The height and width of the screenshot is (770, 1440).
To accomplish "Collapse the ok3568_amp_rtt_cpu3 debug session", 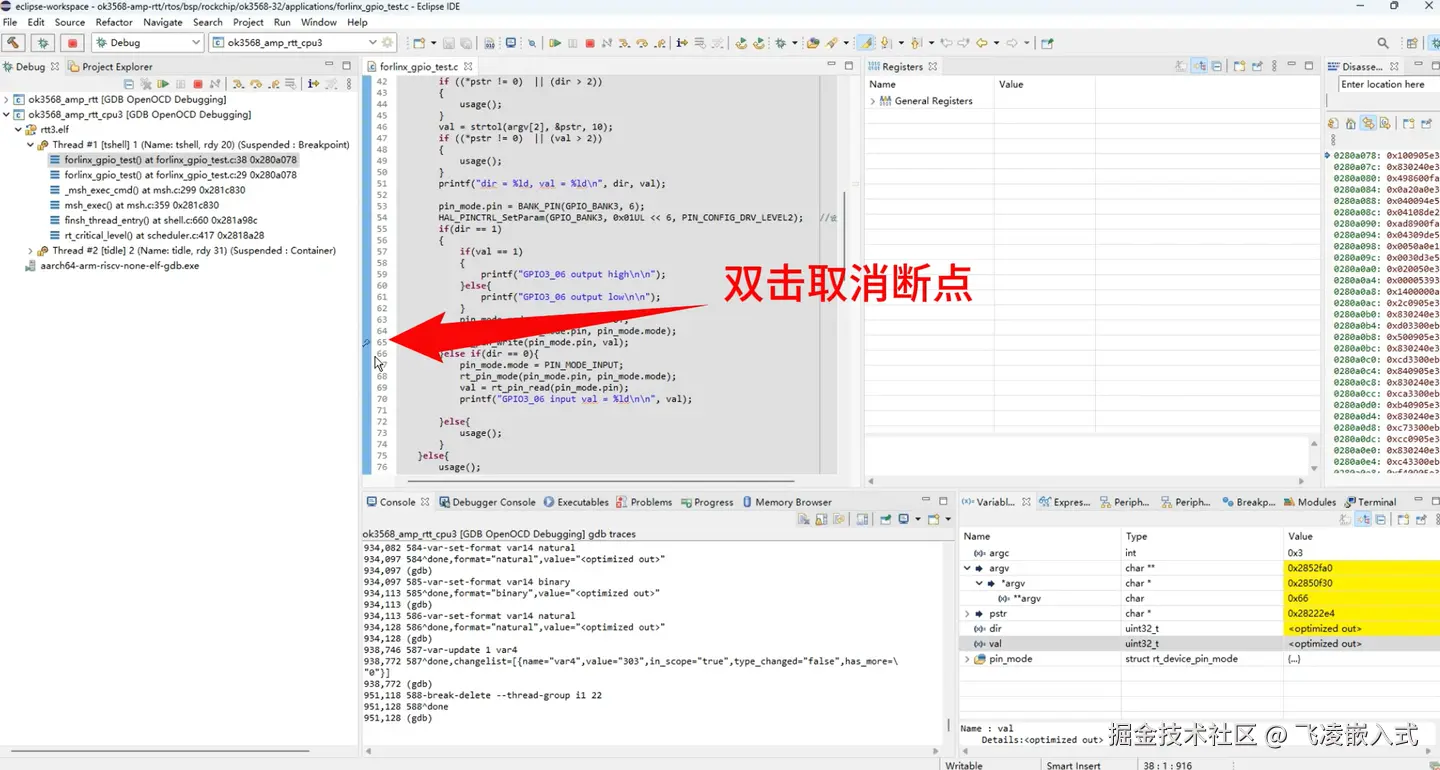I will click(7, 115).
